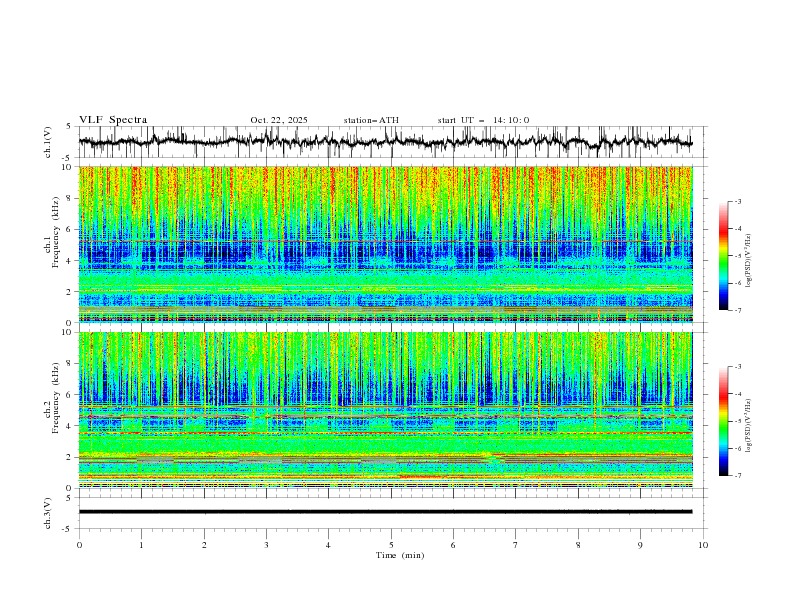Select the ch.2 color bar "log(PSD)(V²/Hz)" label
Screen dimensions: 792x612
point(748,425)
